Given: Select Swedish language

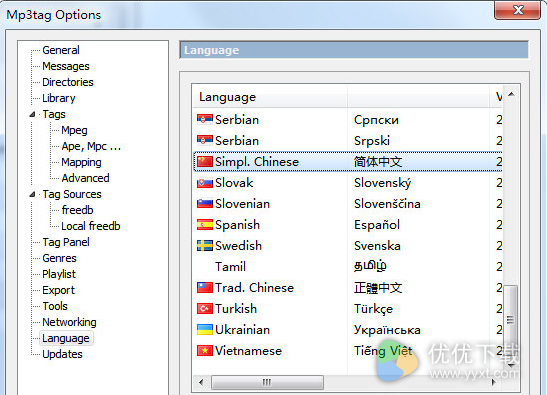Looking at the screenshot, I should [x=347, y=246].
